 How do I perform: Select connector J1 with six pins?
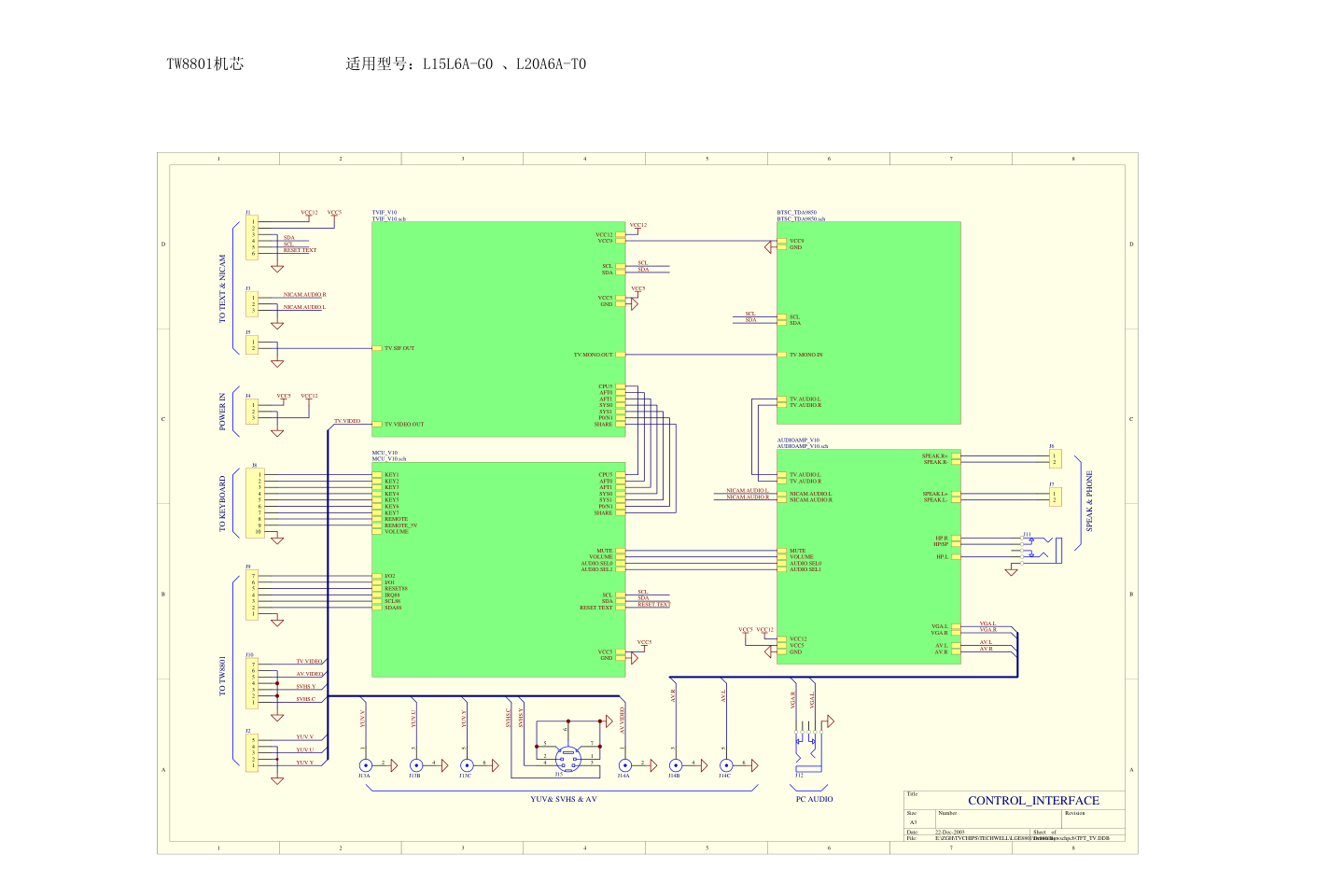[252, 238]
